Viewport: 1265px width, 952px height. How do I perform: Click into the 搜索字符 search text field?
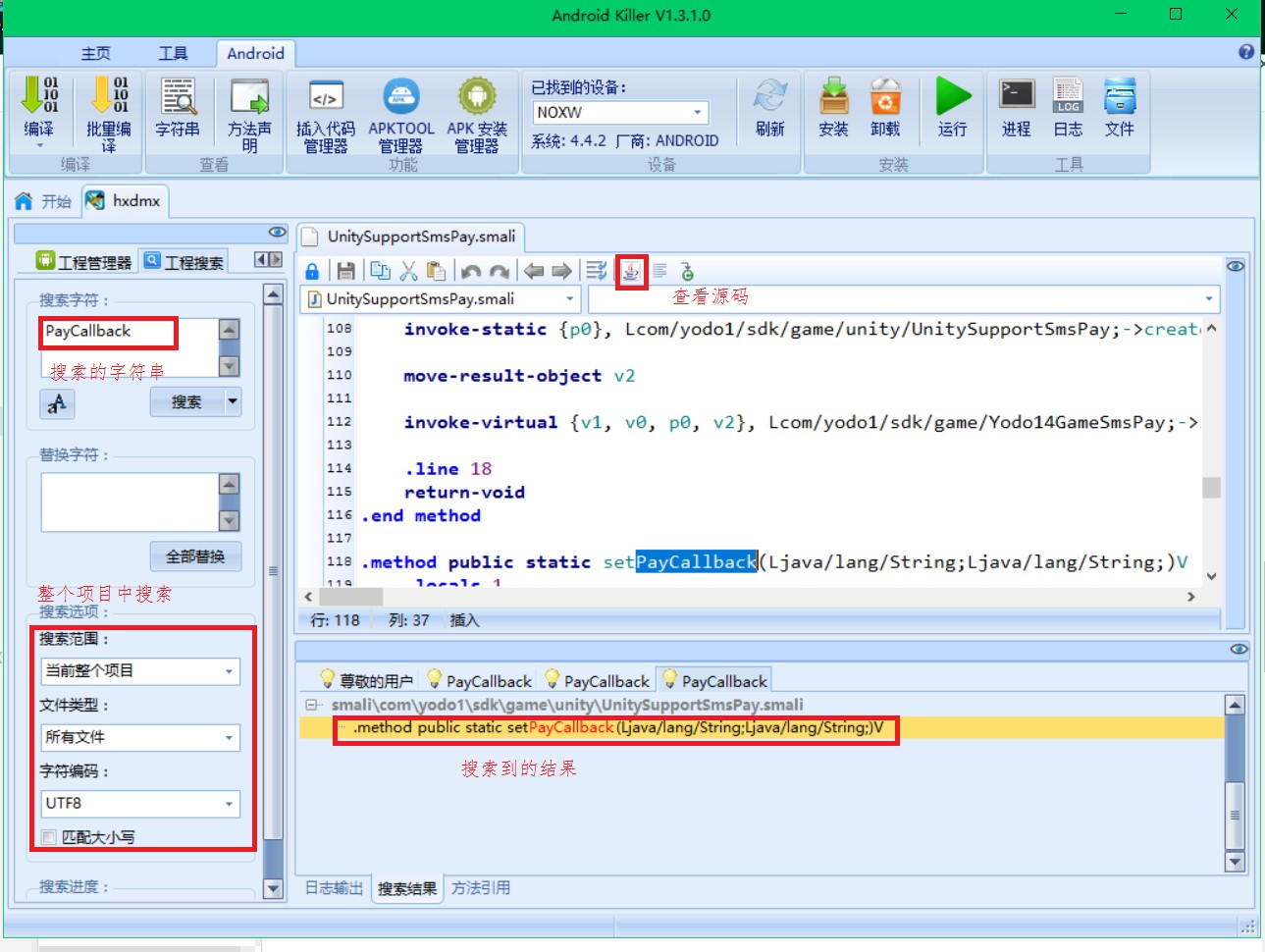130,347
